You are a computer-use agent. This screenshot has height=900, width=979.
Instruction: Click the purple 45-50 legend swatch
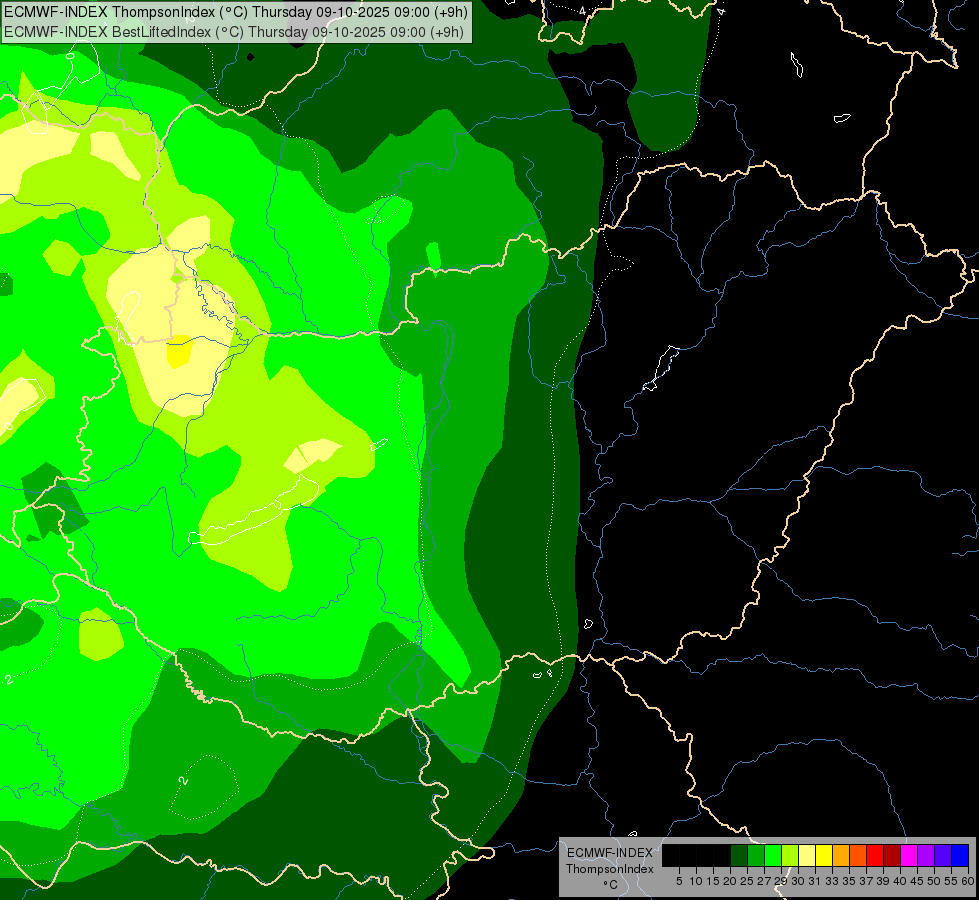click(x=926, y=855)
